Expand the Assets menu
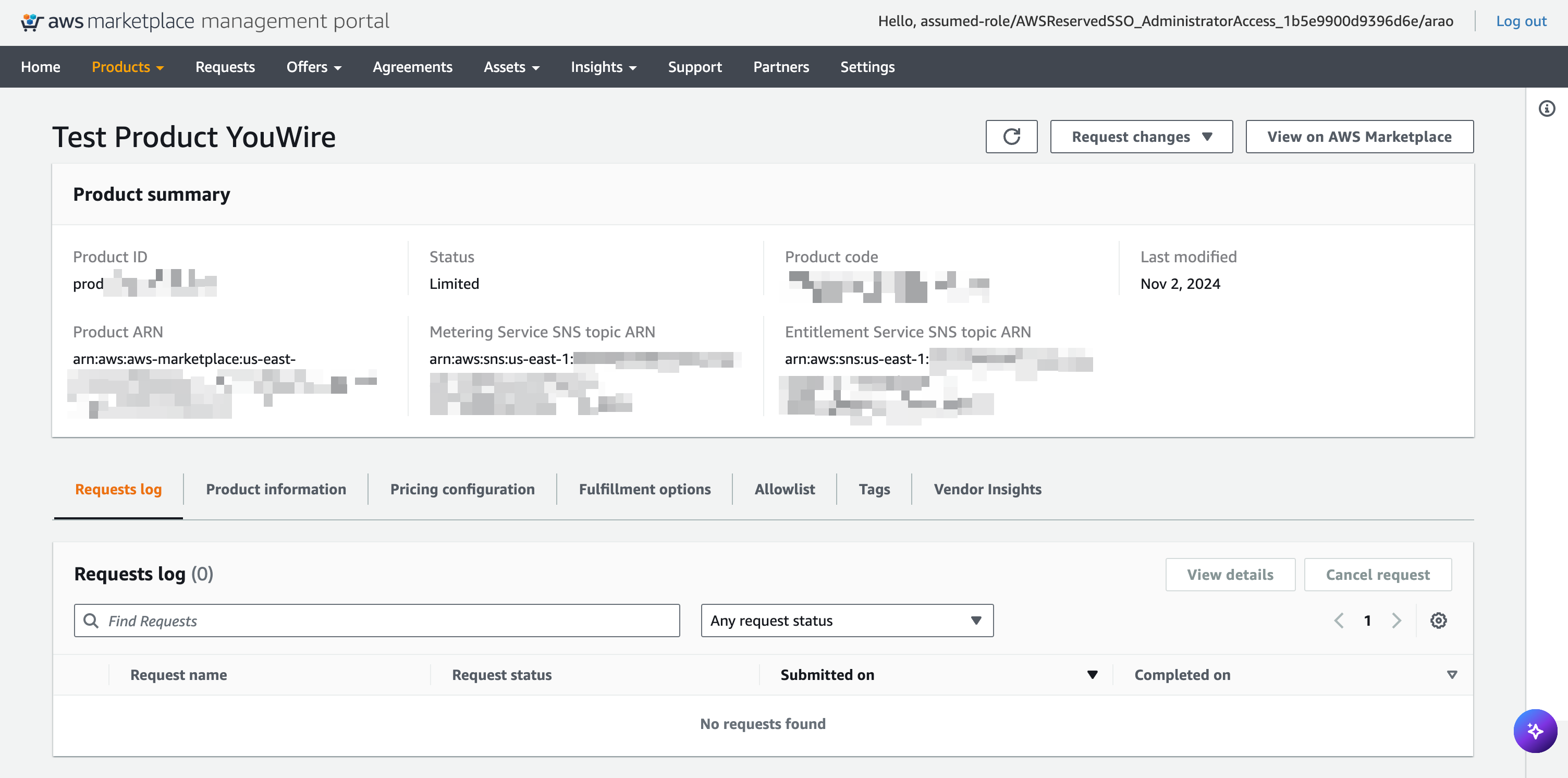Viewport: 1568px width, 778px height. click(512, 67)
